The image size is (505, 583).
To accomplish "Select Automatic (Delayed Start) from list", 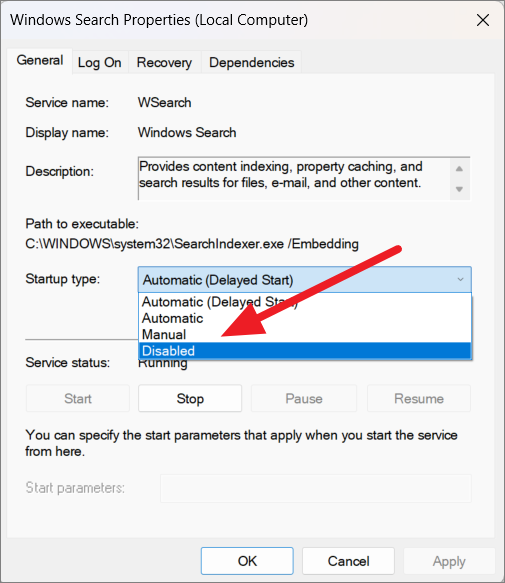I will coord(305,302).
